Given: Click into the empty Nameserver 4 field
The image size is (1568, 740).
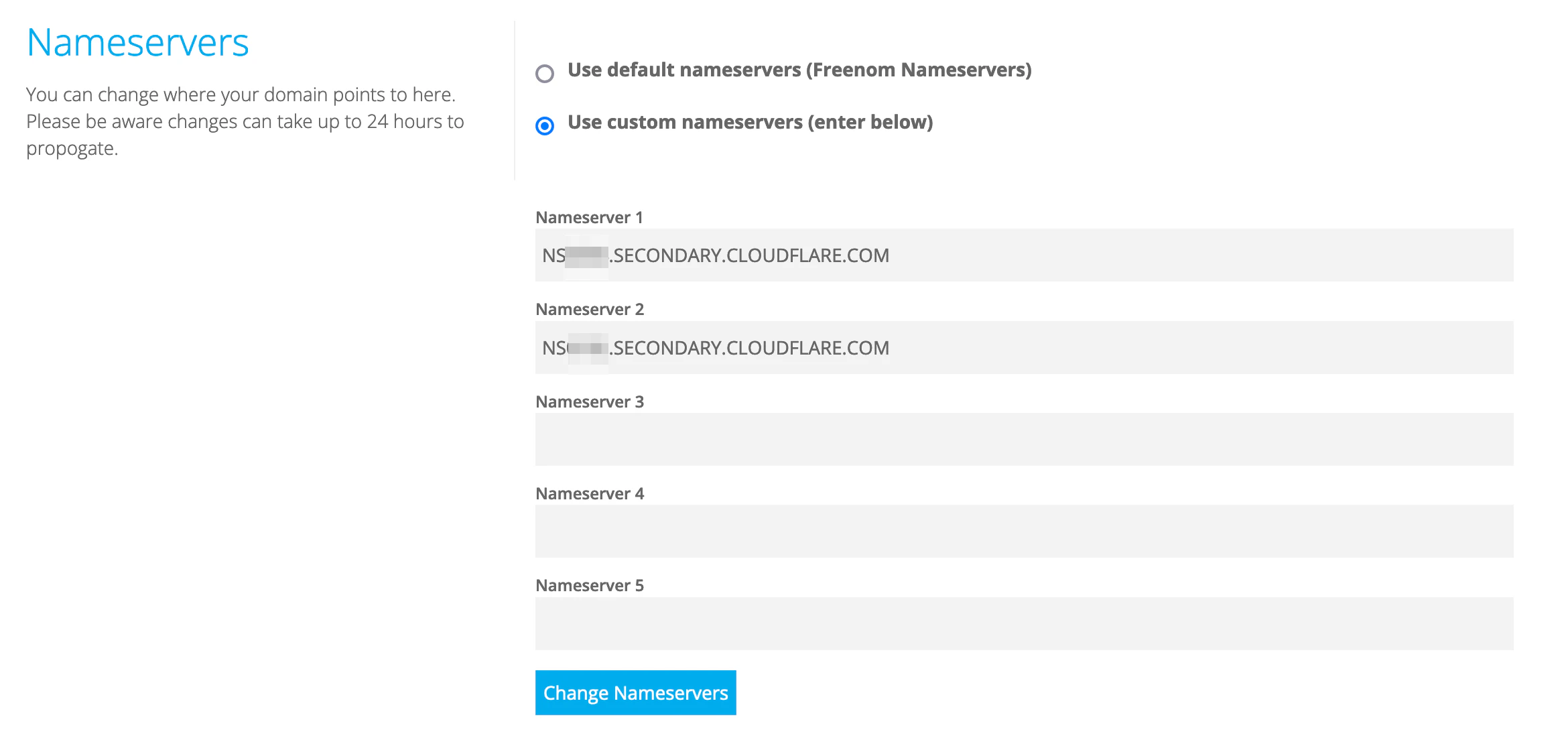Looking at the screenshot, I should coord(1024,531).
